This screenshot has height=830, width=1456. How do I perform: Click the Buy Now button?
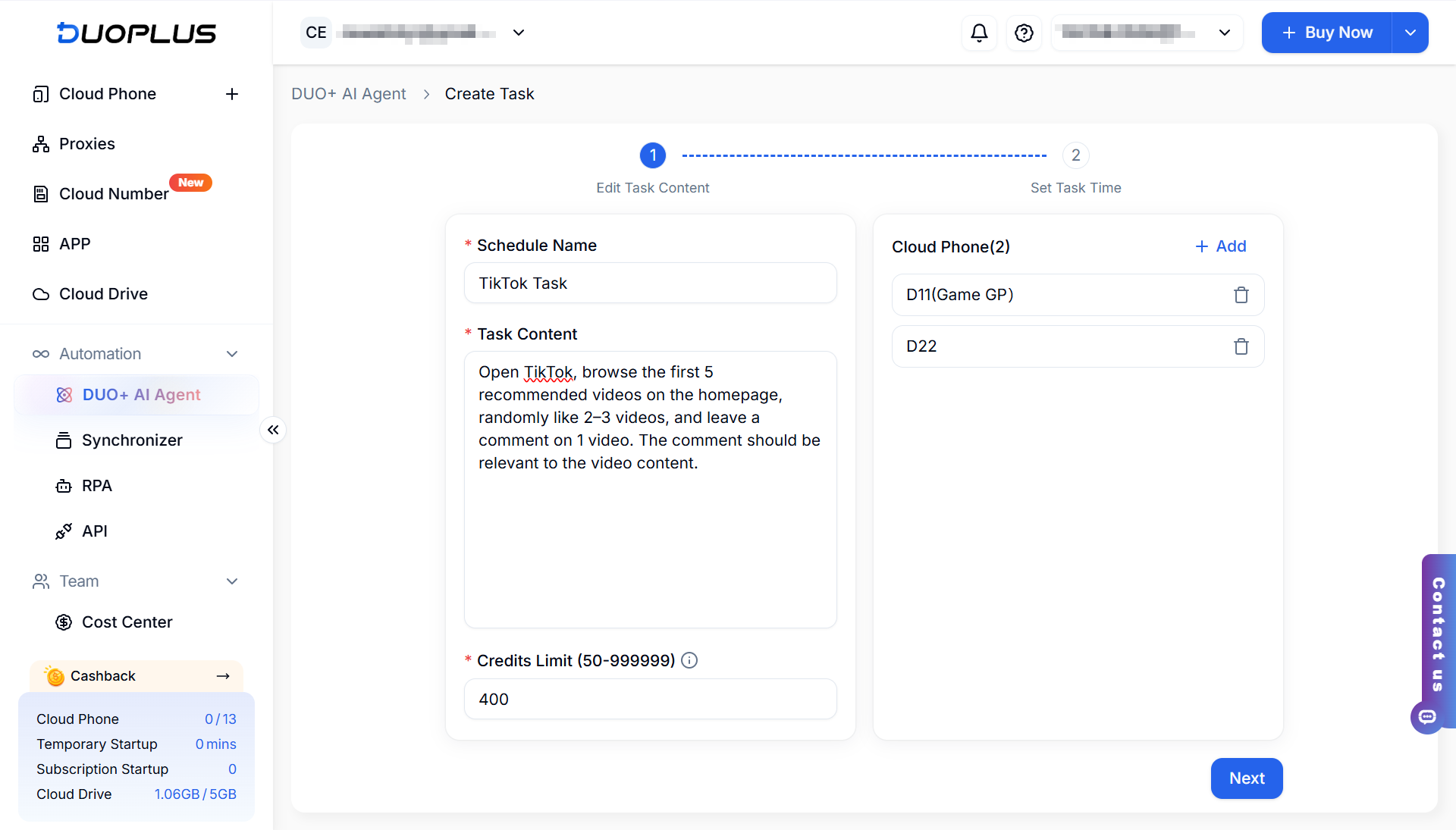pyautogui.click(x=1327, y=33)
